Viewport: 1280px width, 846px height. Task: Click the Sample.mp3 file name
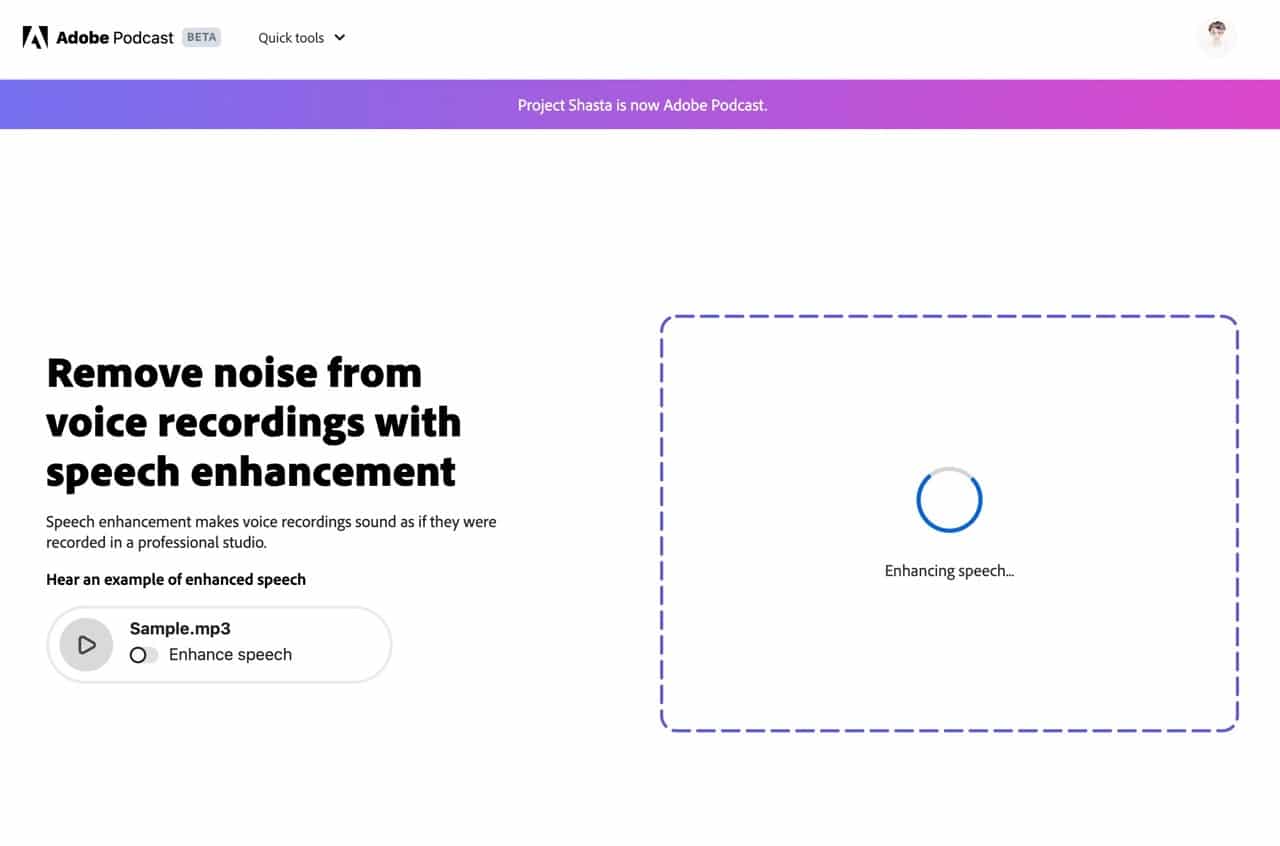click(180, 628)
